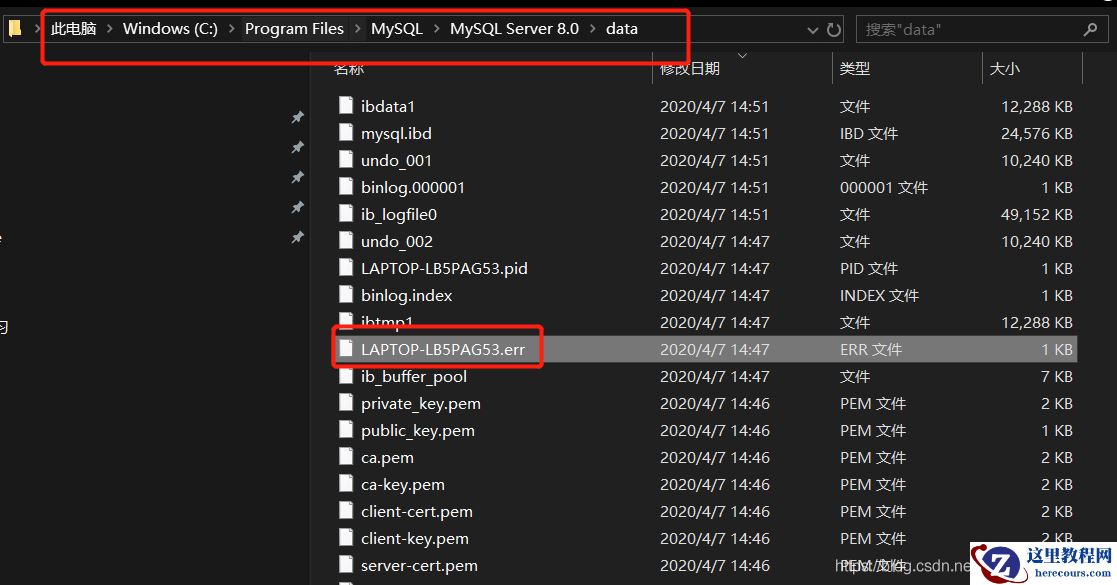Select file icon of ca-key.pem
The width and height of the screenshot is (1117, 585).
point(346,485)
